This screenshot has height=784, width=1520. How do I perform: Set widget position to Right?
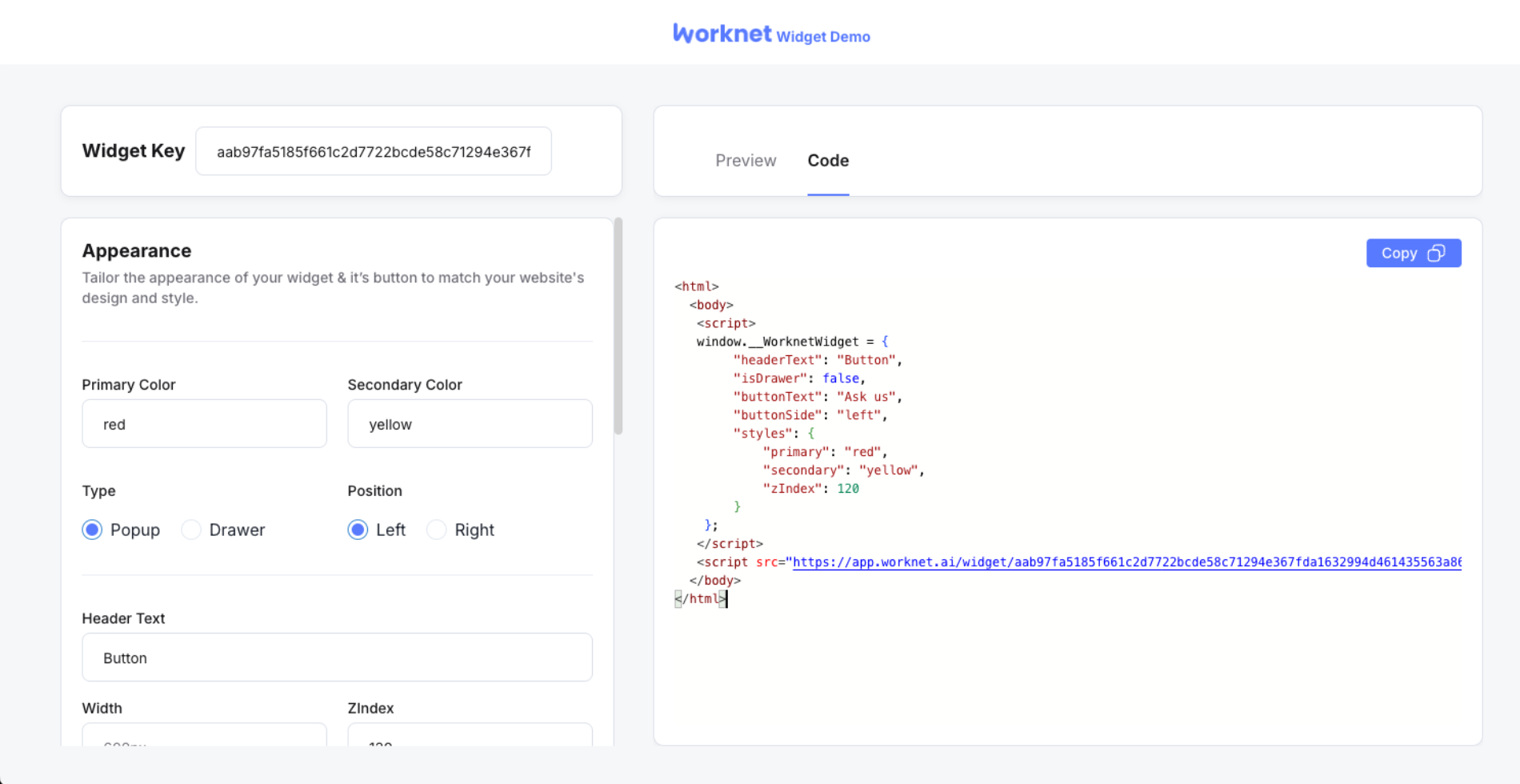coord(437,530)
